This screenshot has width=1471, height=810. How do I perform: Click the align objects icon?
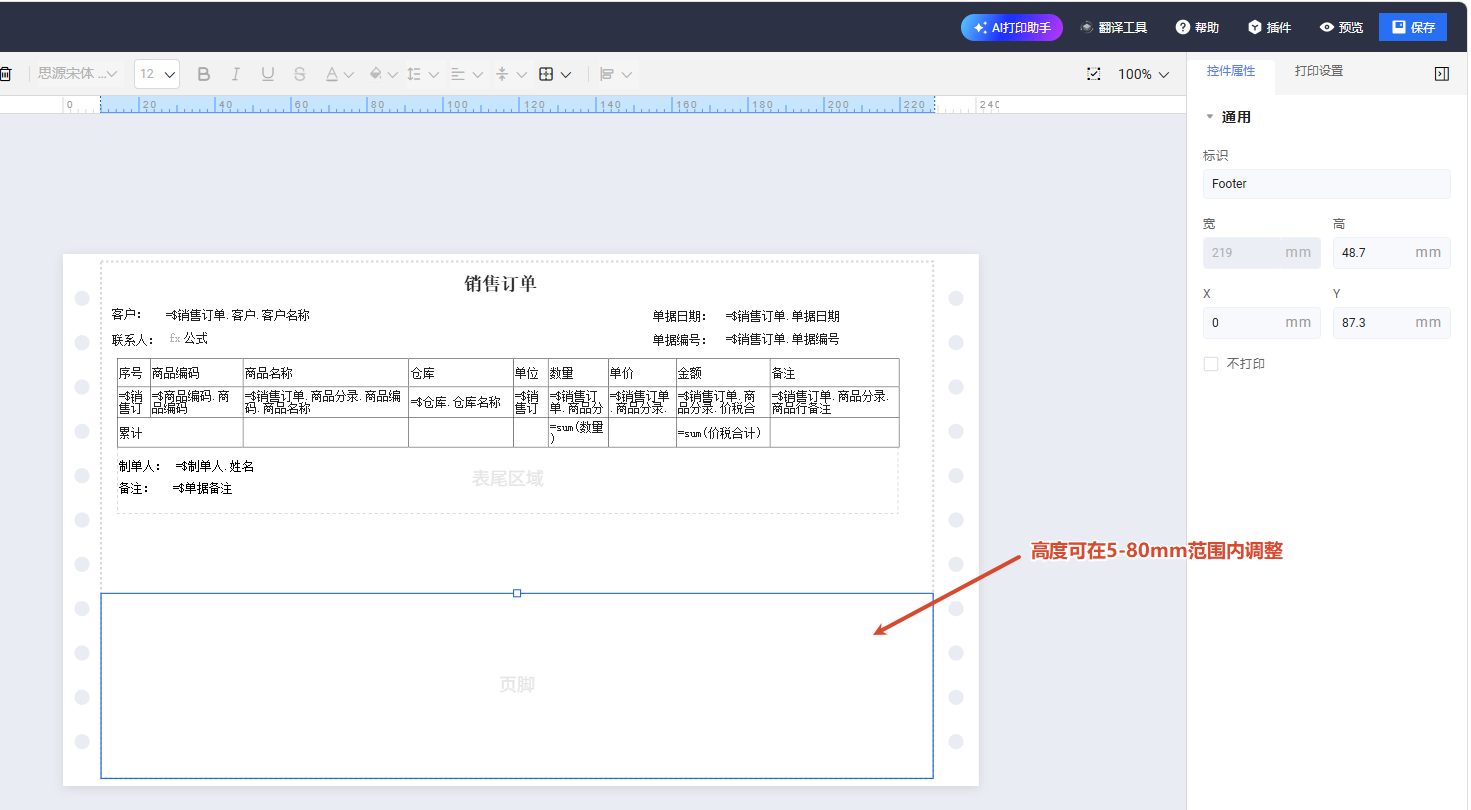[x=607, y=74]
